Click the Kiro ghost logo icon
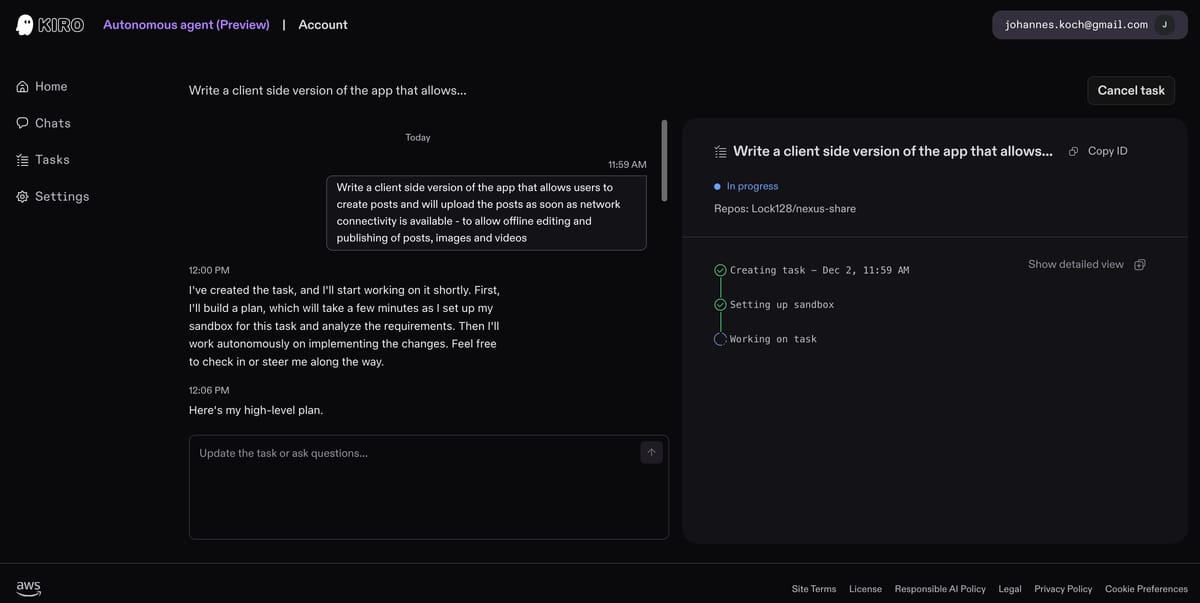The height and width of the screenshot is (603, 1200). click(25, 25)
